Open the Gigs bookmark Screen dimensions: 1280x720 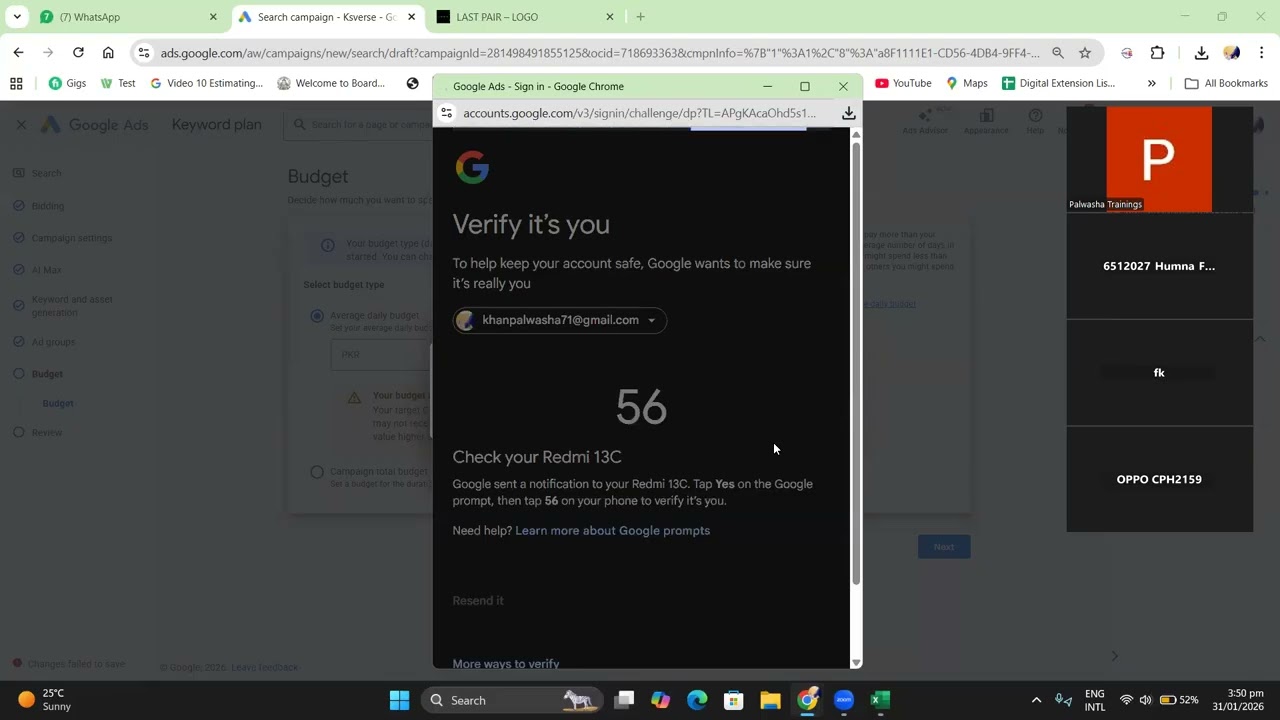point(67,83)
